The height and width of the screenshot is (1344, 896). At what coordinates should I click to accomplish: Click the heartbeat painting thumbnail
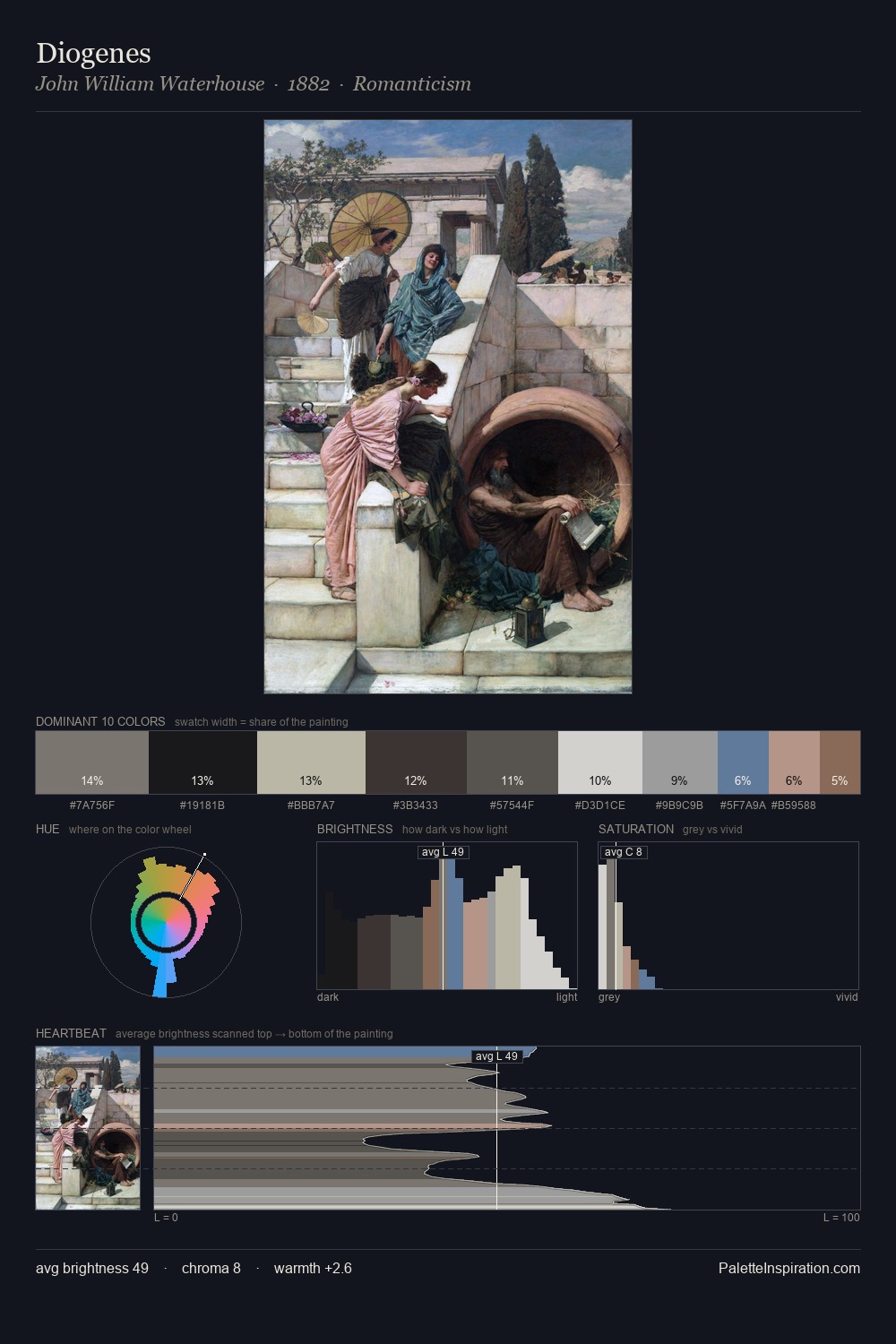click(x=88, y=1128)
